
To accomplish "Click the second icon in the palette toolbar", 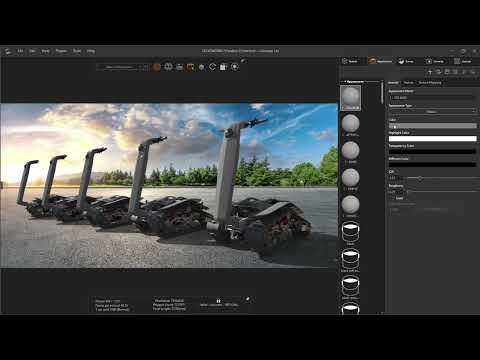I will pos(439,72).
